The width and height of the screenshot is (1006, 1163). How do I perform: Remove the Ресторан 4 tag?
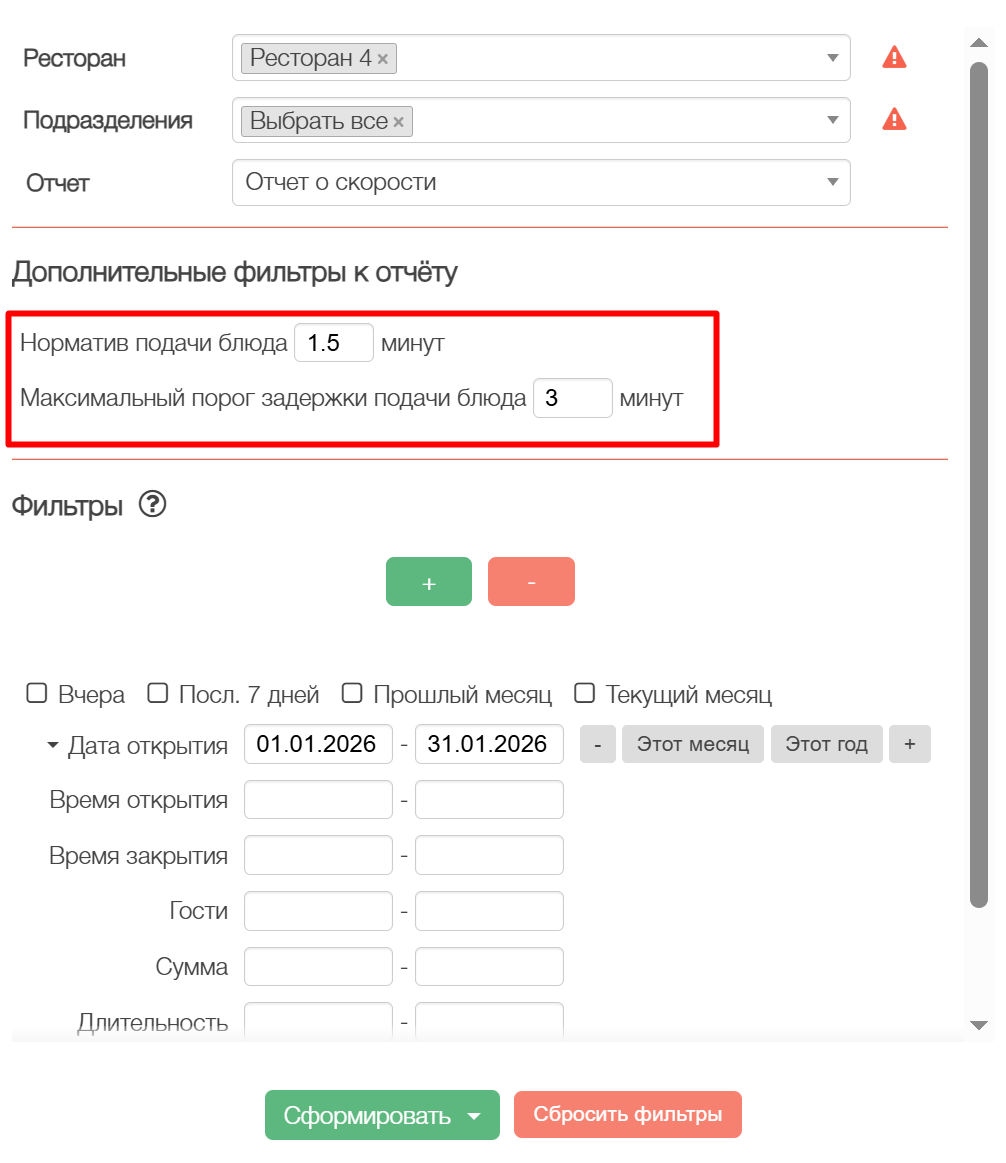pos(383,59)
